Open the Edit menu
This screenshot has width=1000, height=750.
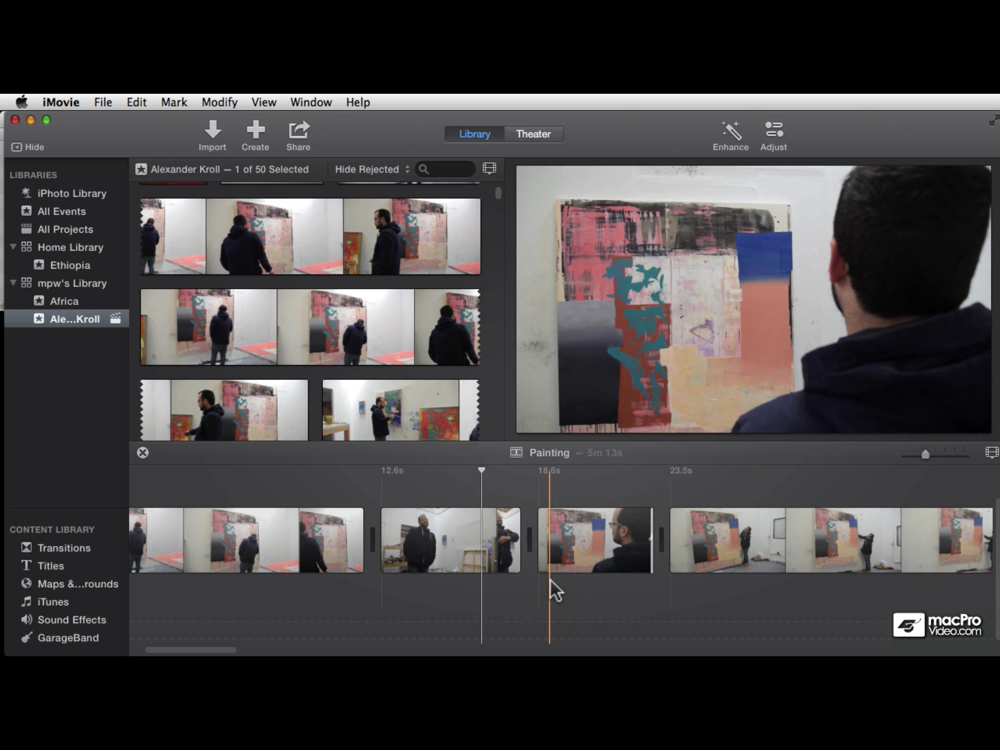pos(136,102)
